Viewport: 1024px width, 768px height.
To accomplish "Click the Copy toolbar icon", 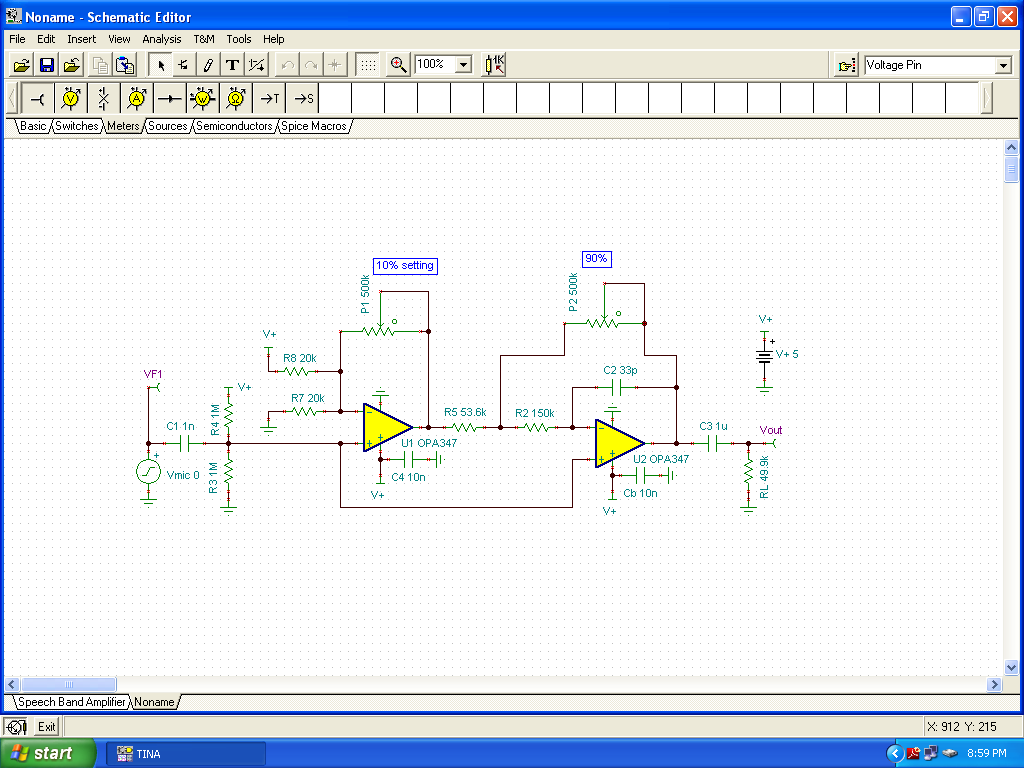I will pyautogui.click(x=100, y=65).
